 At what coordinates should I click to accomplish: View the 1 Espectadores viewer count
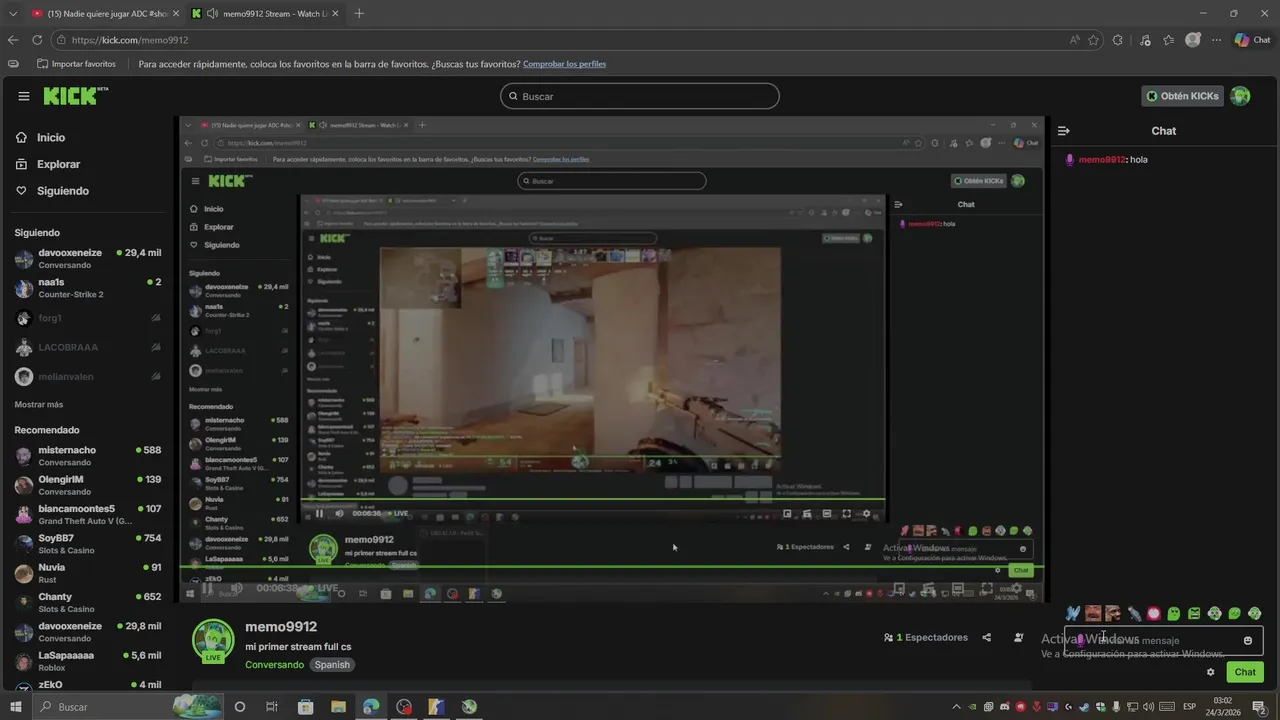pos(926,638)
